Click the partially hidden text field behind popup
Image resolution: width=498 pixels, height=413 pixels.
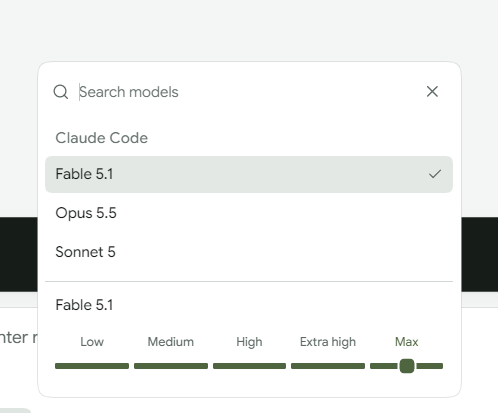pyautogui.click(x=19, y=337)
